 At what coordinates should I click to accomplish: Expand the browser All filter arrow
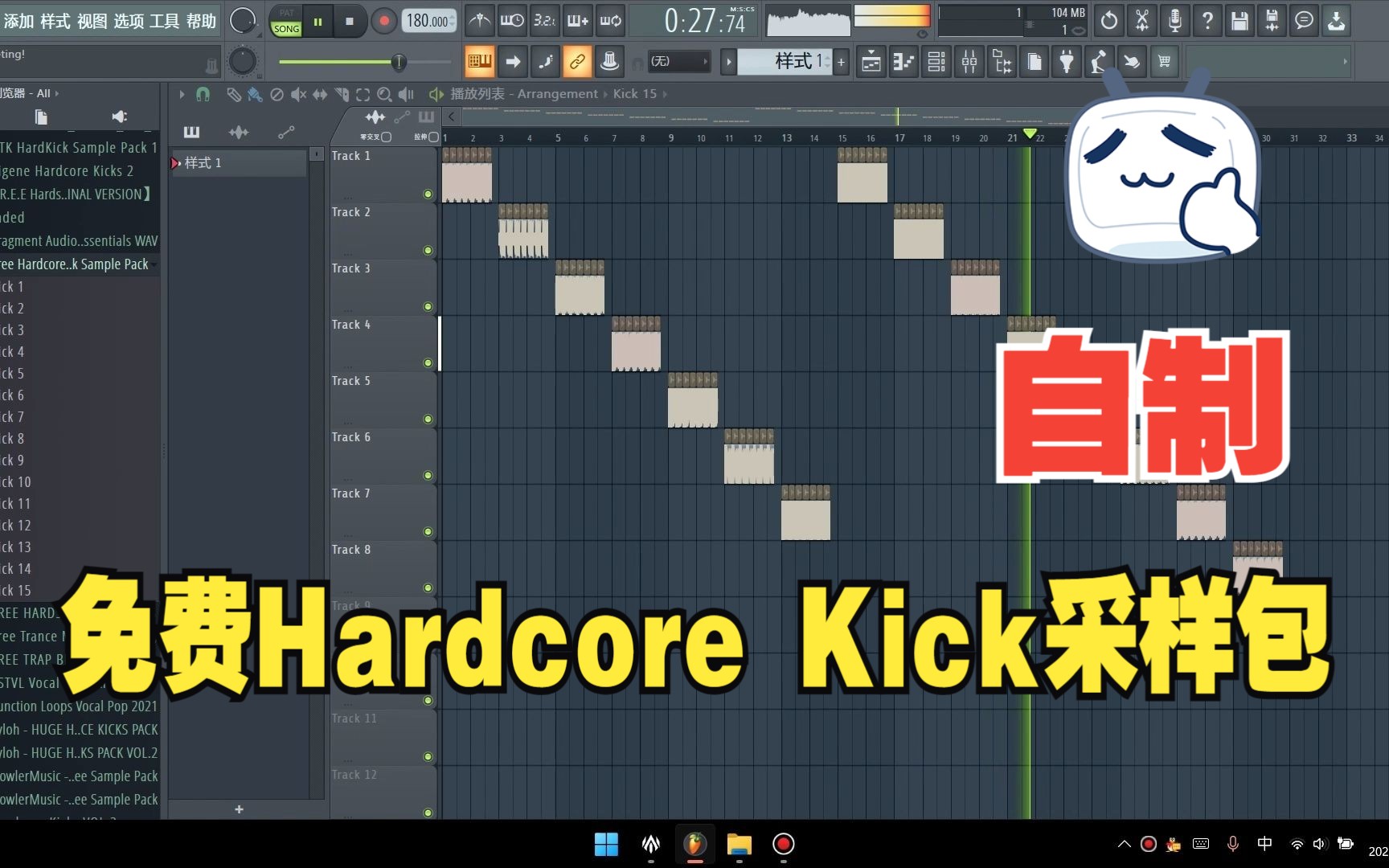(57, 93)
